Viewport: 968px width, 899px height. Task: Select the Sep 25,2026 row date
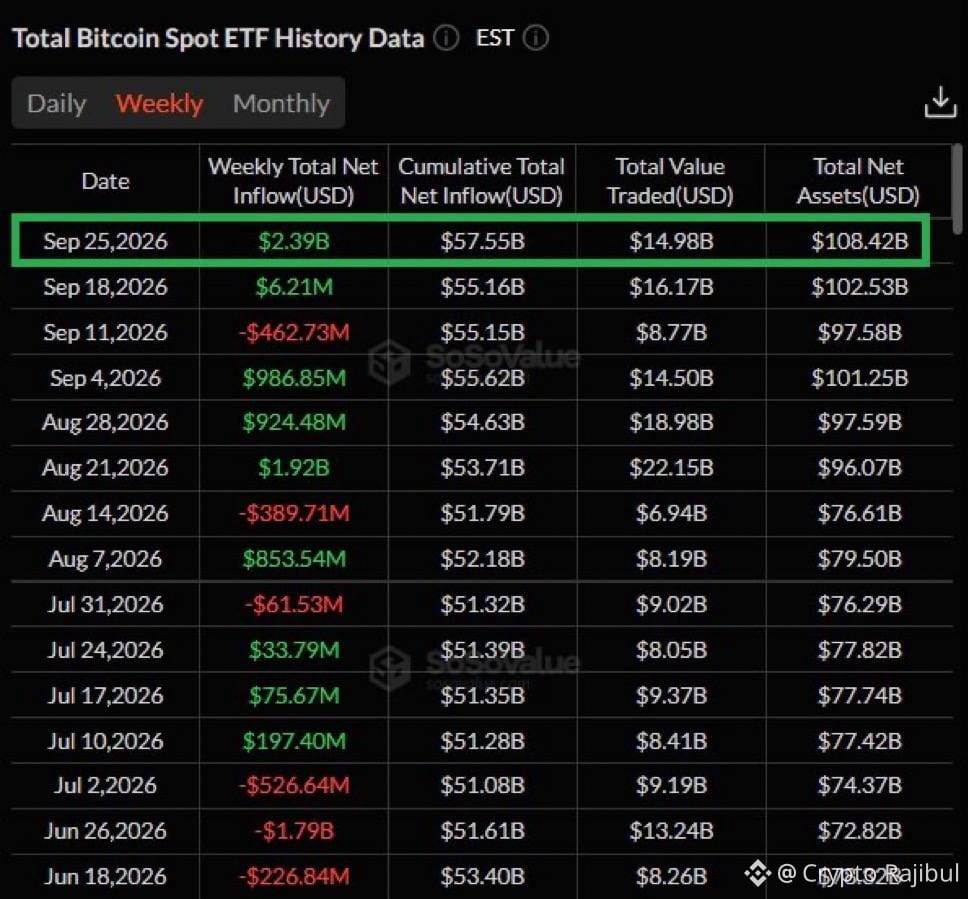[x=106, y=241]
